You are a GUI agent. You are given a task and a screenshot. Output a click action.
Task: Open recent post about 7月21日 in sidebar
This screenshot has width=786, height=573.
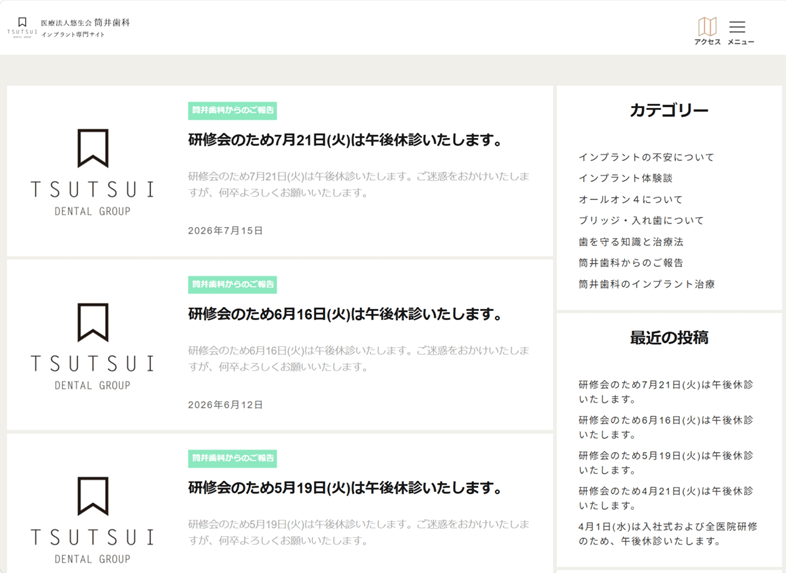(666, 392)
